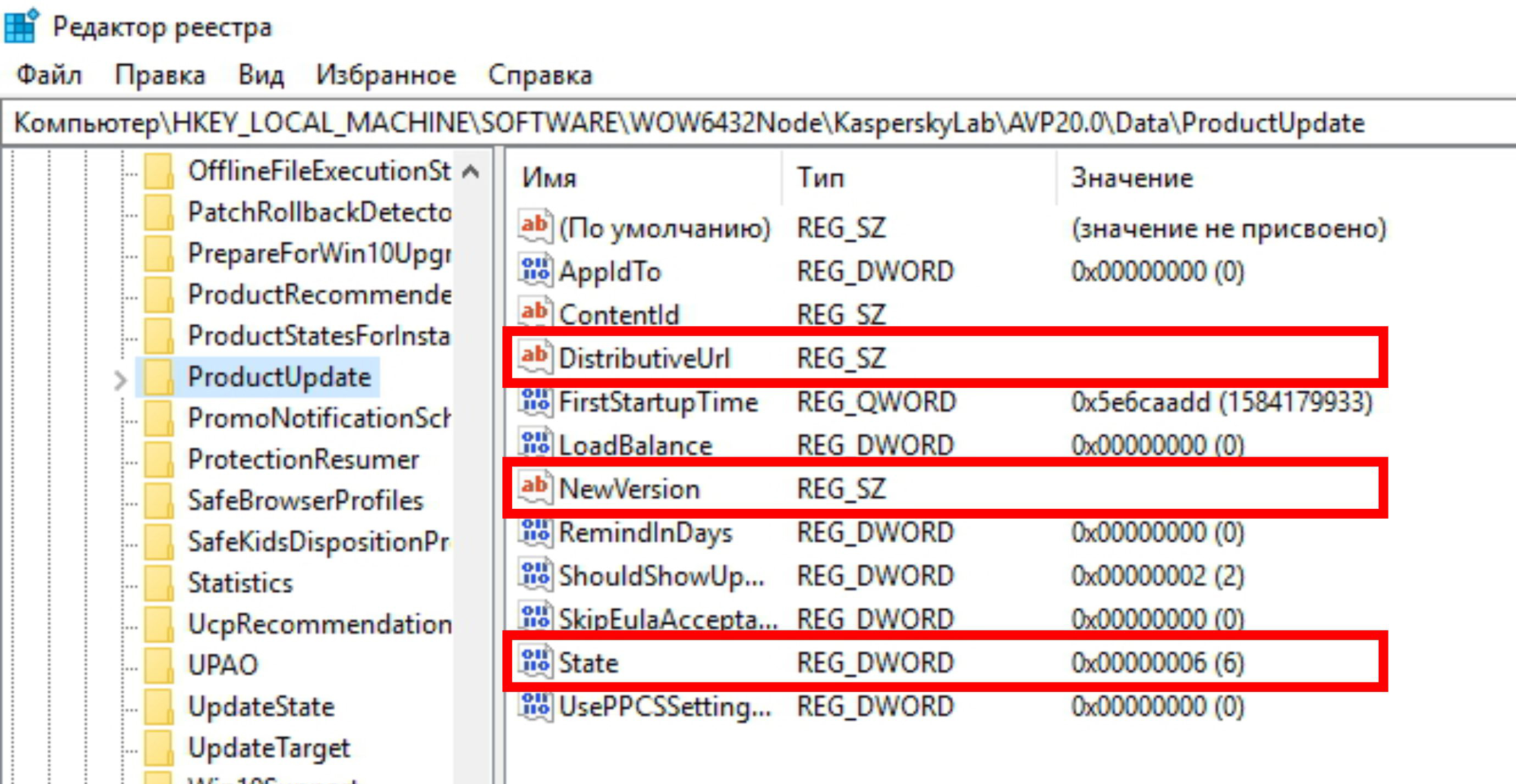Screen dimensions: 1516x784
Task: Click folder icon of ProductRecommende key
Action: 159,295
